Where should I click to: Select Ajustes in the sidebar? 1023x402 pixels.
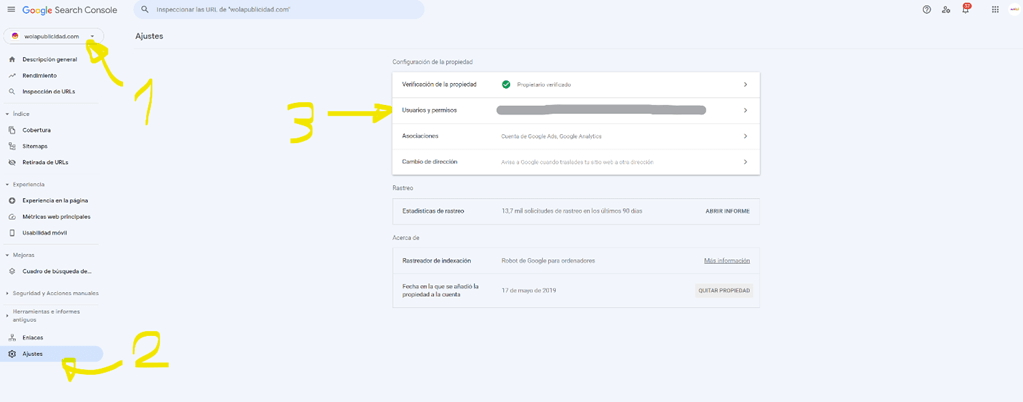[x=52, y=354]
